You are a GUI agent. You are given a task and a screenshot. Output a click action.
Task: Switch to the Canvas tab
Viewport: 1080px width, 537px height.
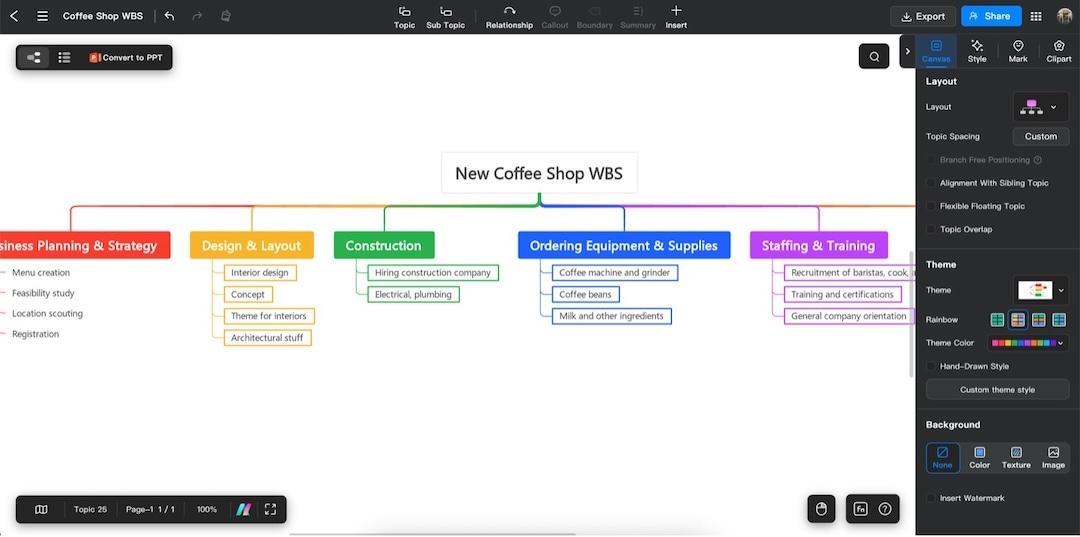click(x=936, y=51)
